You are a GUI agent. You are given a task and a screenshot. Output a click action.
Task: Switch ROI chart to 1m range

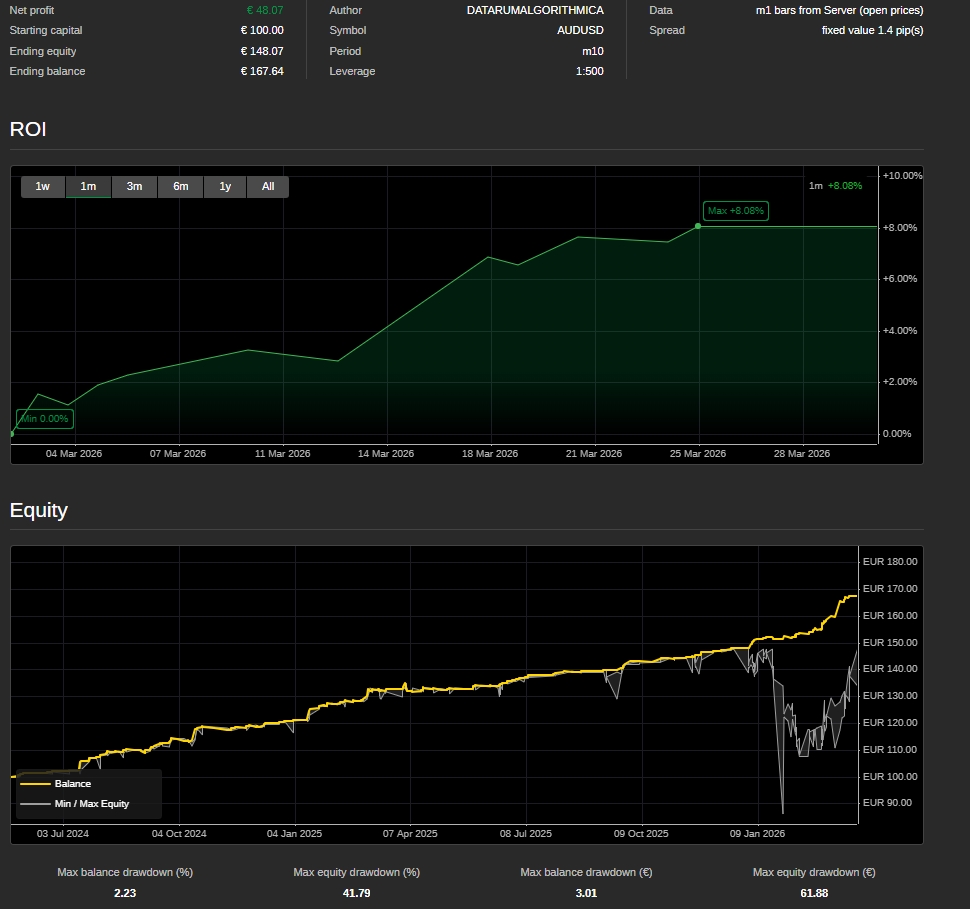(x=88, y=187)
